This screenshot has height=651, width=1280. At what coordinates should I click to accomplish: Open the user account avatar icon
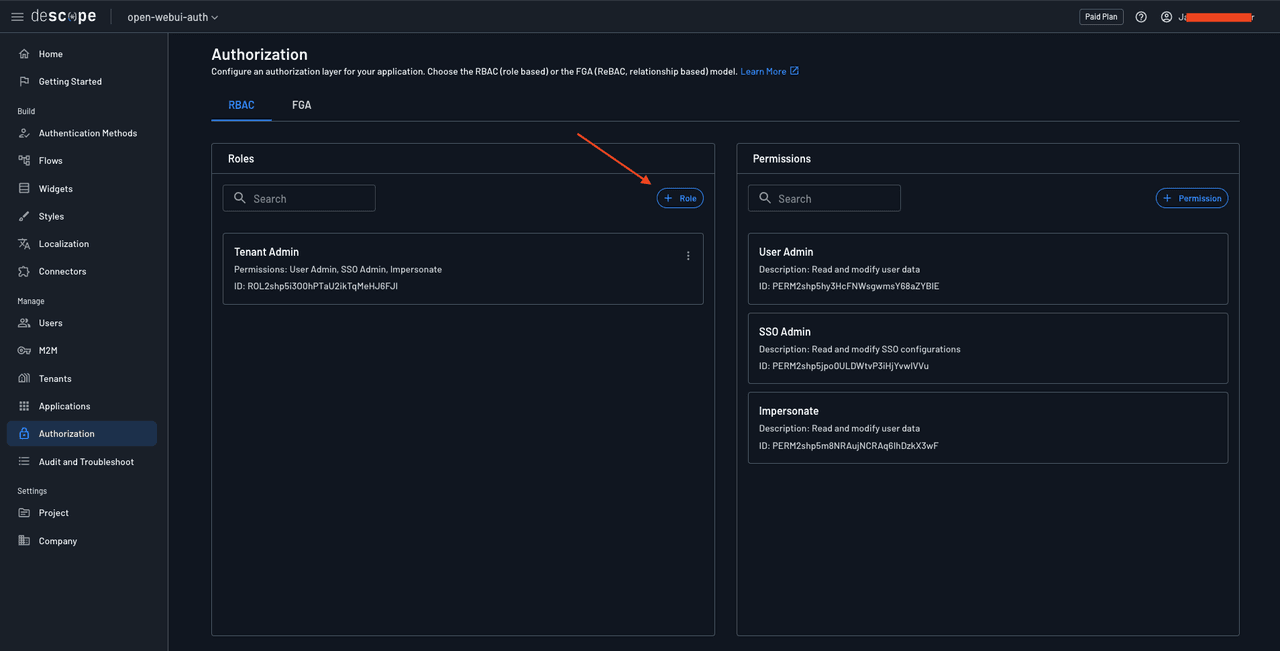1166,17
